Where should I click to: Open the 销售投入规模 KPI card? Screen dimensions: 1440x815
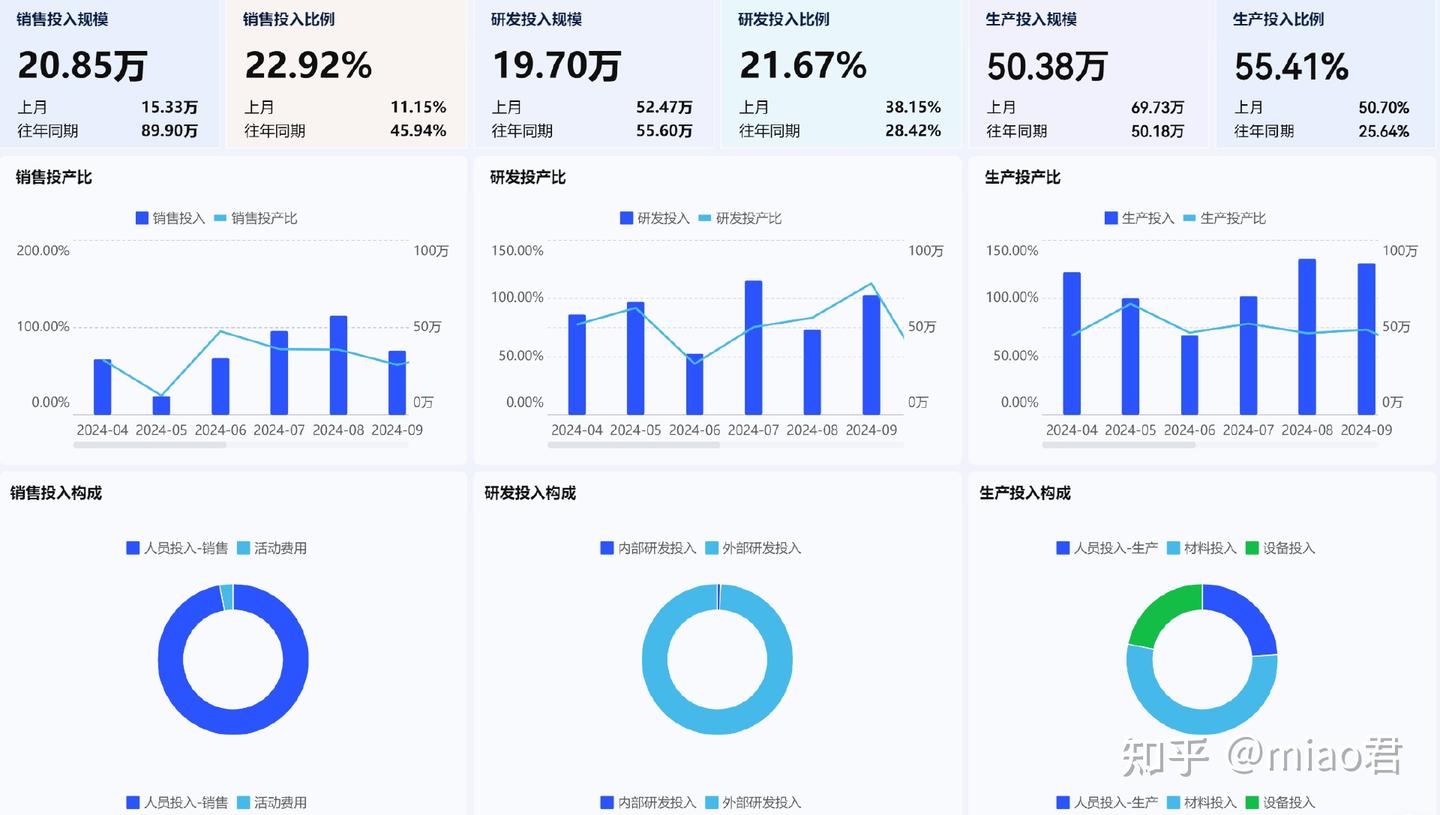[x=110, y=75]
